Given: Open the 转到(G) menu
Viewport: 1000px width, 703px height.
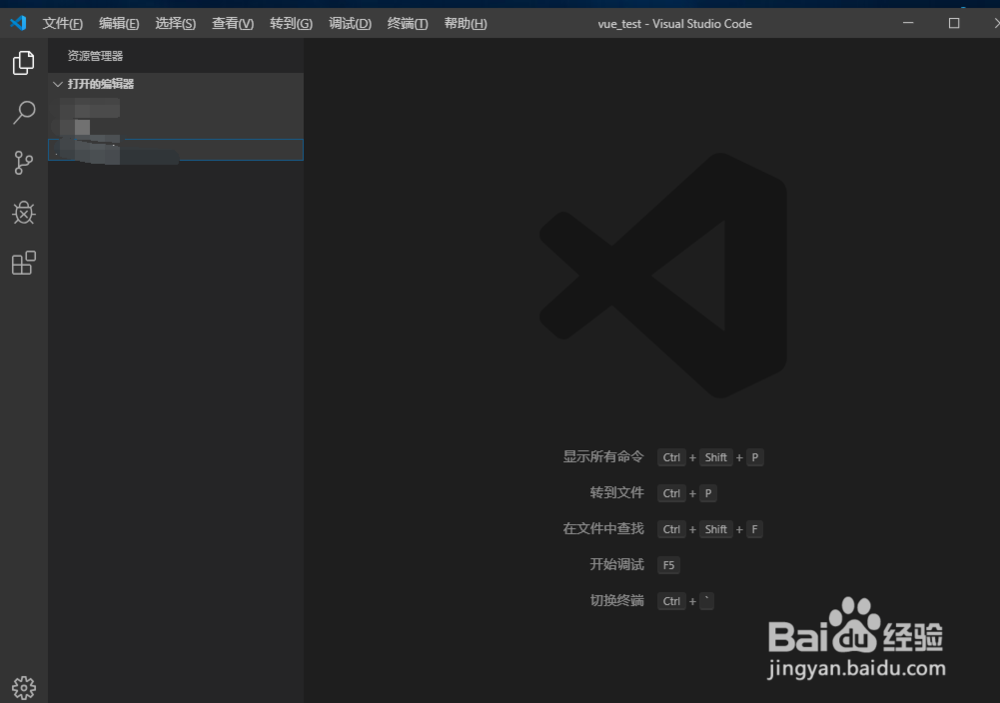Looking at the screenshot, I should coord(291,24).
